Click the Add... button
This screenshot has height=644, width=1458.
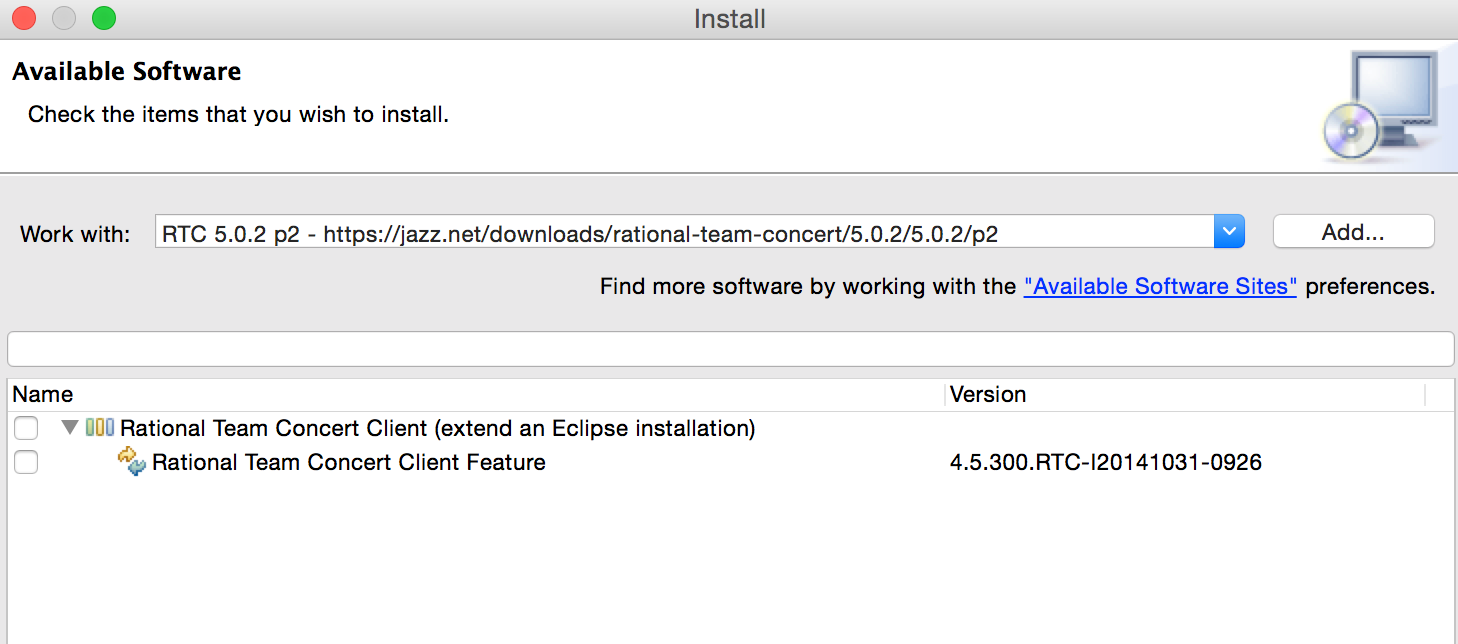[1353, 232]
